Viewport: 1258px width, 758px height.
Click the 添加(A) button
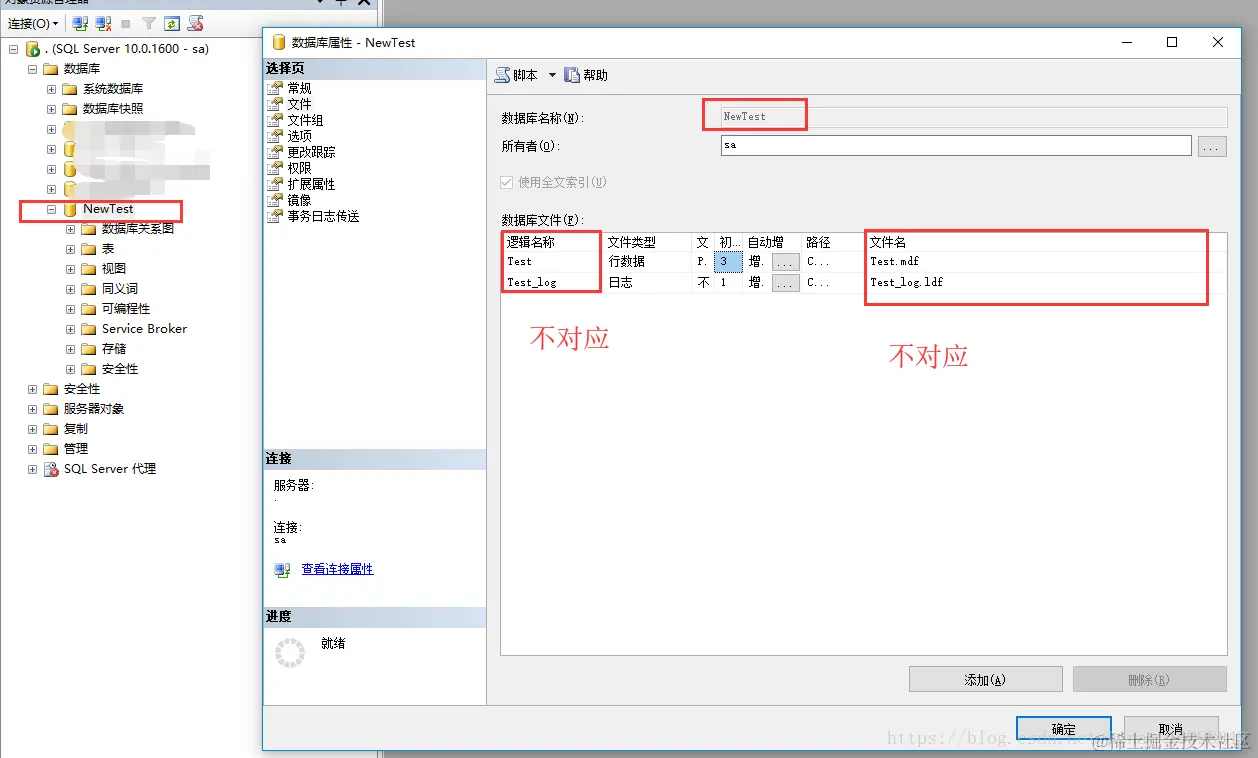(x=985, y=679)
